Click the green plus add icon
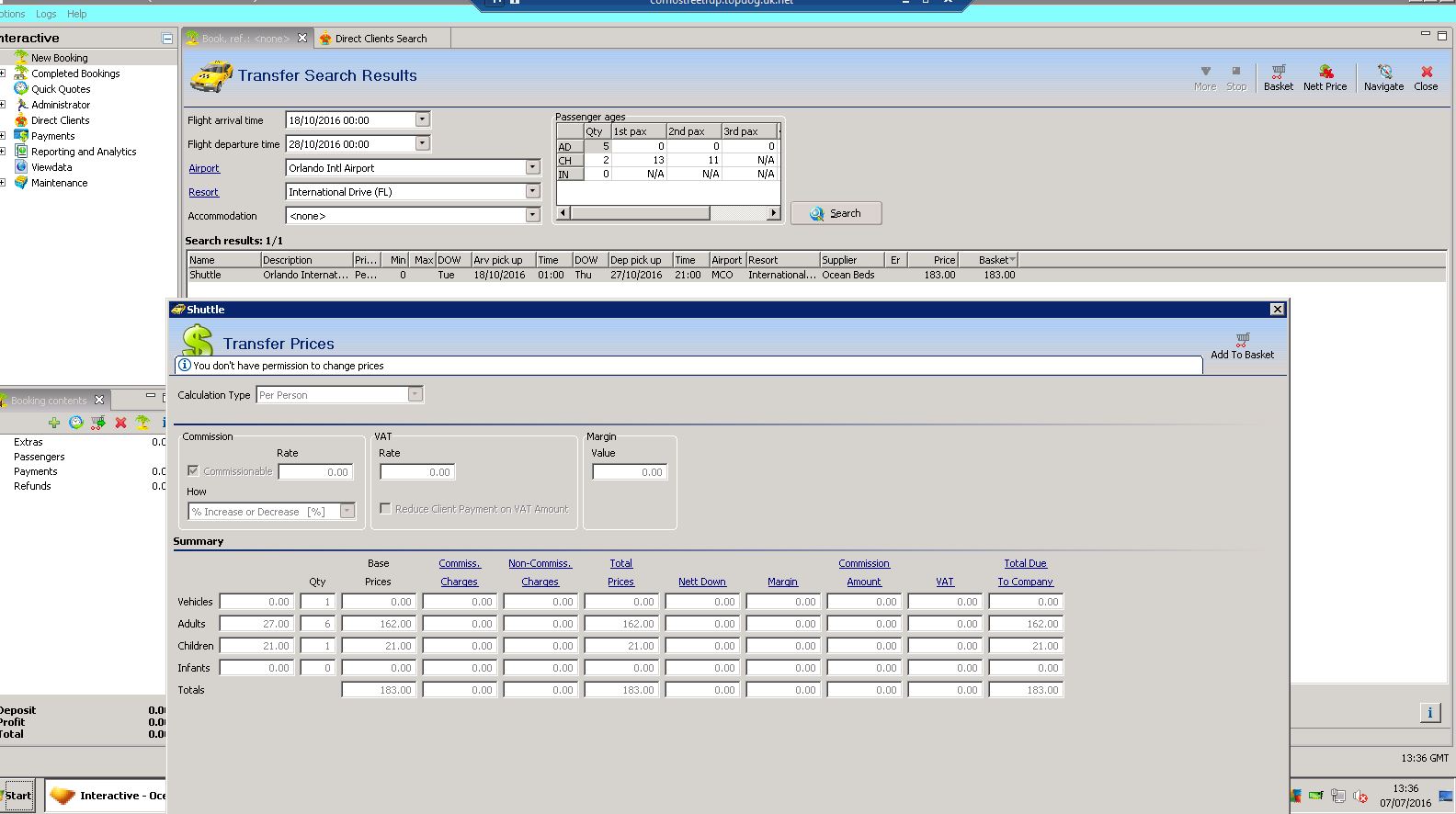The width and height of the screenshot is (1456, 814). coord(54,423)
